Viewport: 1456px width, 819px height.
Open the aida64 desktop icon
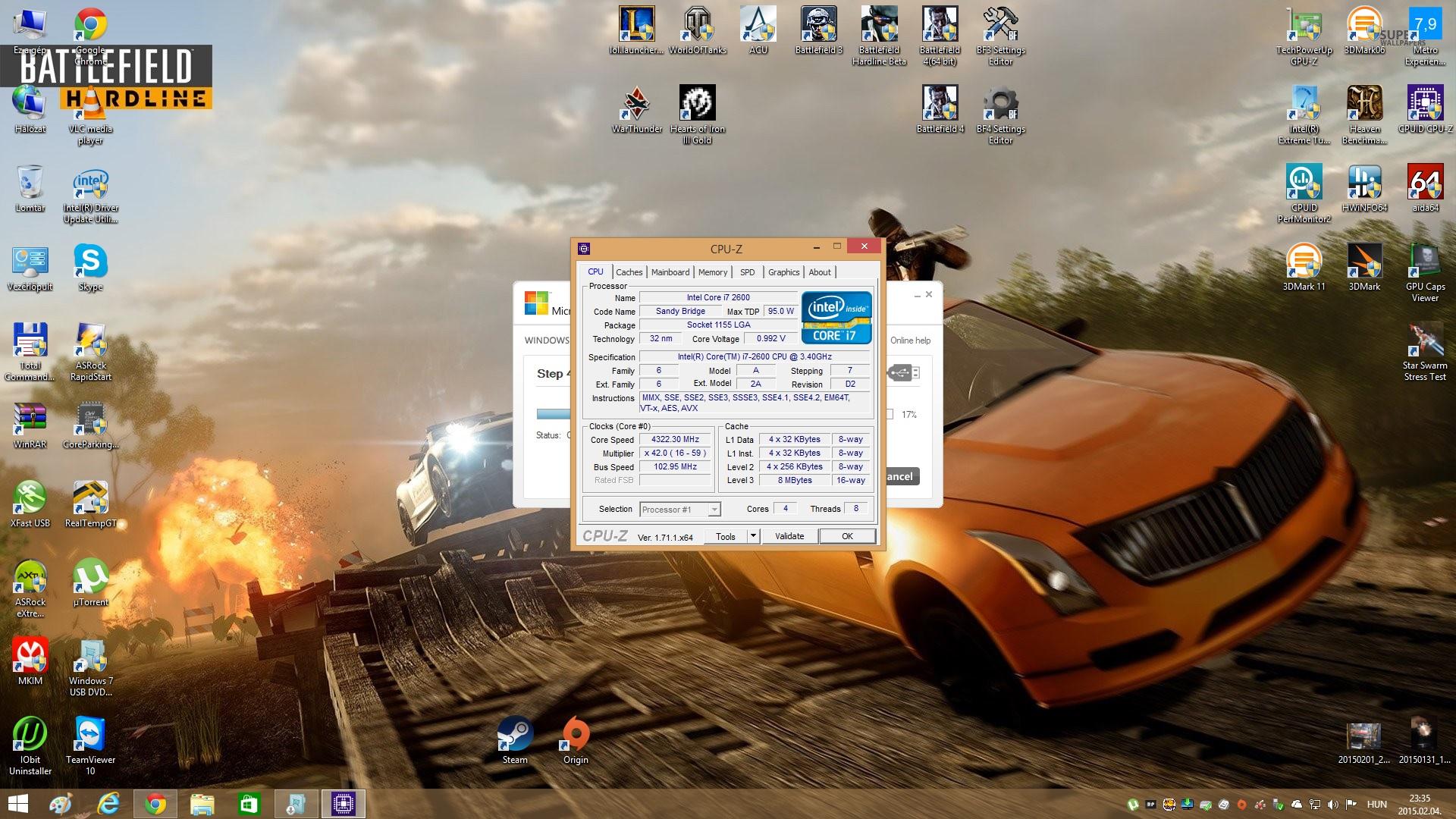click(x=1426, y=189)
